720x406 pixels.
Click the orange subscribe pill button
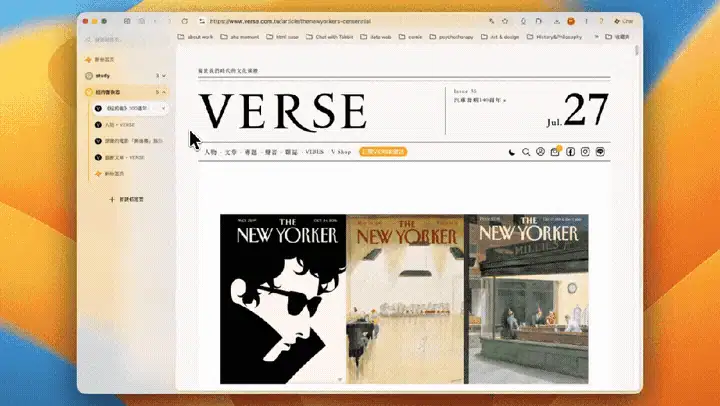(x=383, y=152)
